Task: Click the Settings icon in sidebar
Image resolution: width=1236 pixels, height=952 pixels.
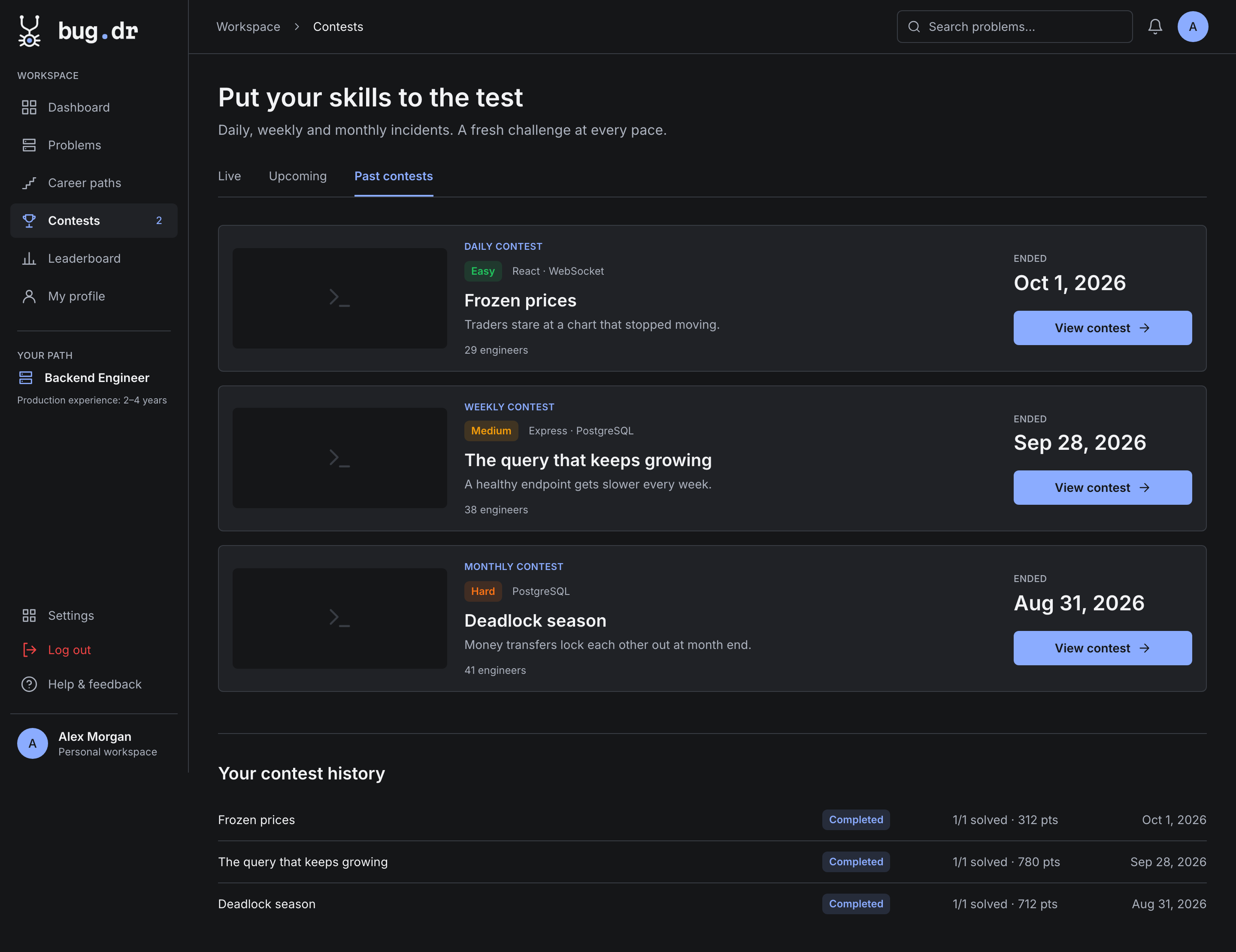Action: (29, 616)
